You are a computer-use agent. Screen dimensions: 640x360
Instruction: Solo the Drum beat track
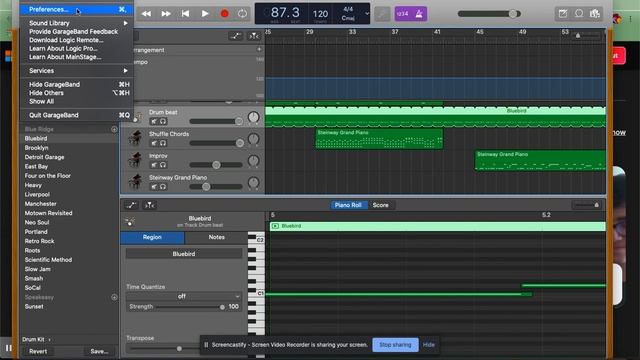[162, 121]
